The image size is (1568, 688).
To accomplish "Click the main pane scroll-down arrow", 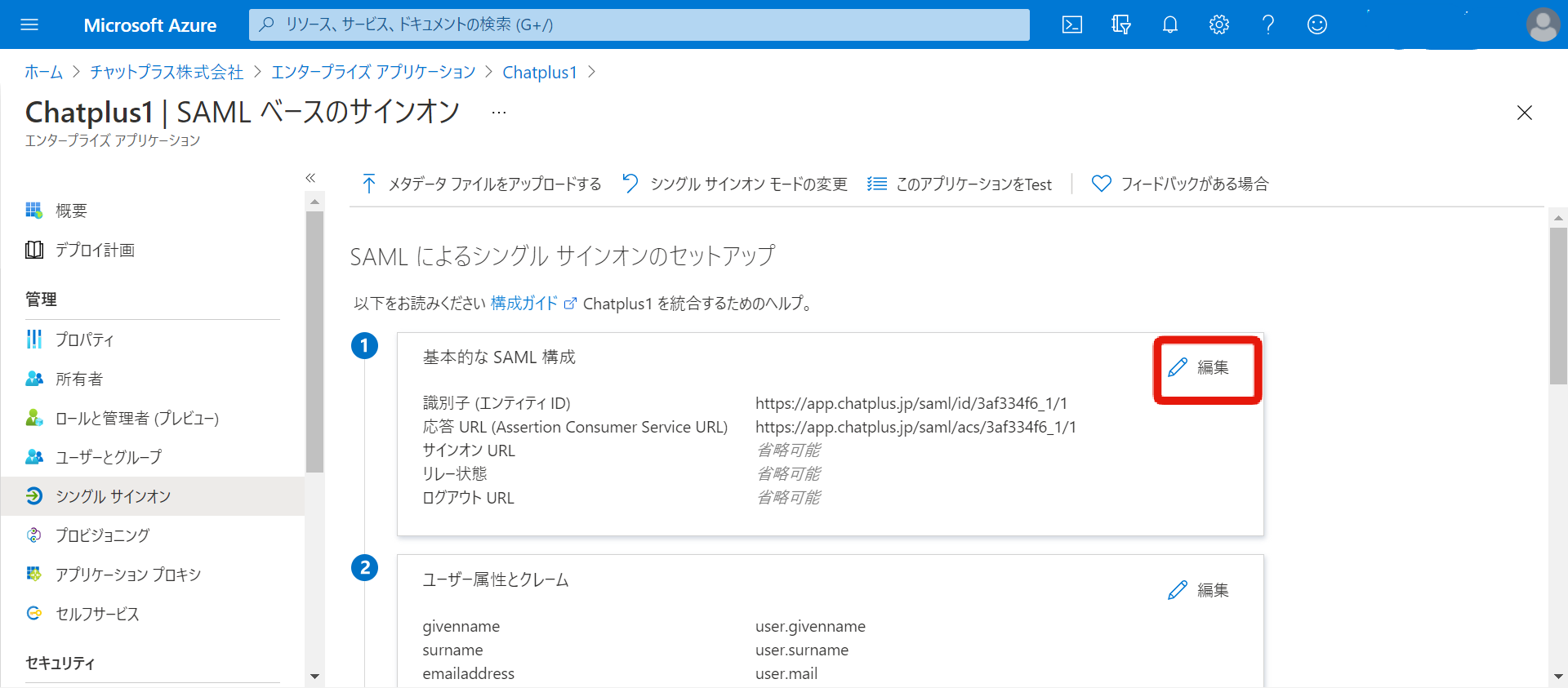I will pos(1558,677).
